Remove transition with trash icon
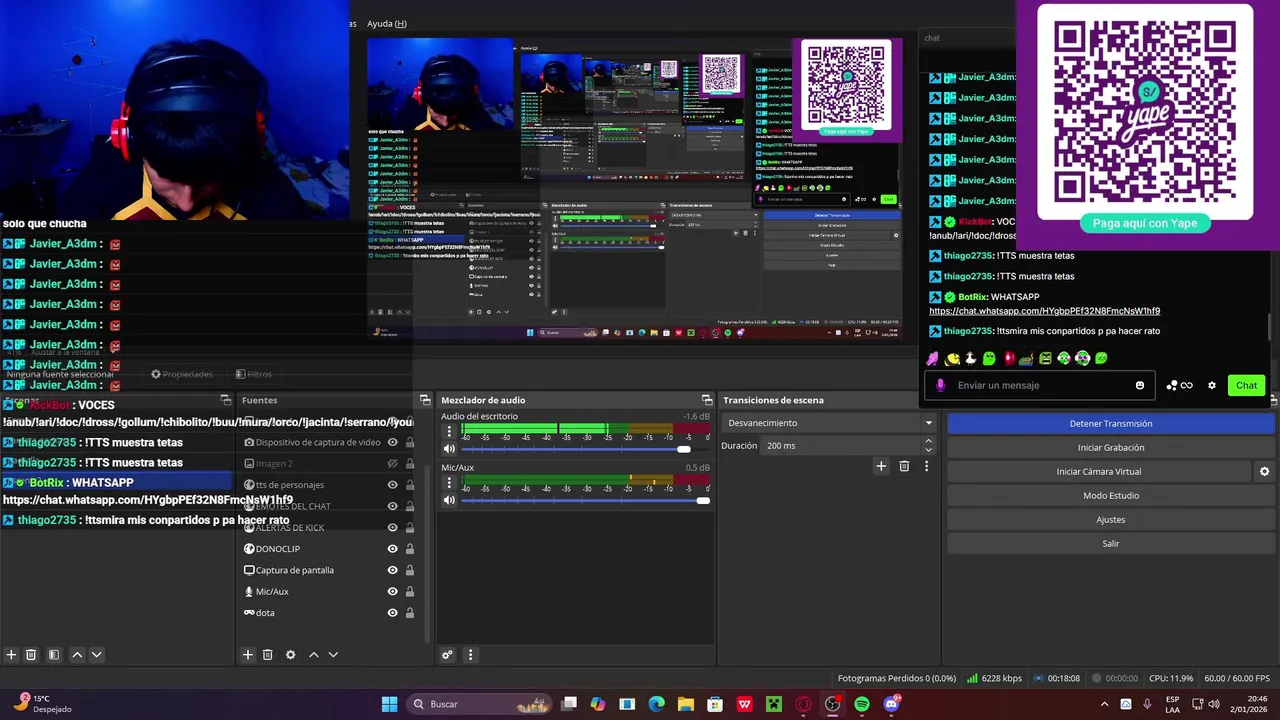Image resolution: width=1280 pixels, height=720 pixels. point(904,466)
